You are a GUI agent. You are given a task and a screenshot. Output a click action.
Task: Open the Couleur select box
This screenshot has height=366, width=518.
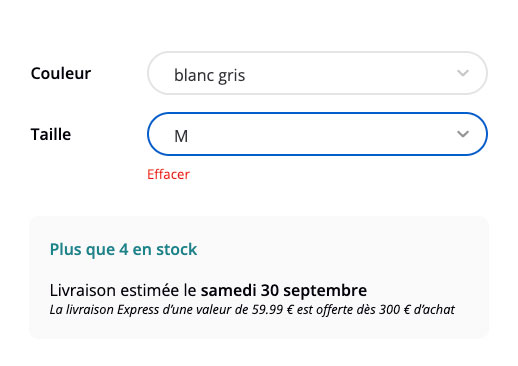coord(317,73)
